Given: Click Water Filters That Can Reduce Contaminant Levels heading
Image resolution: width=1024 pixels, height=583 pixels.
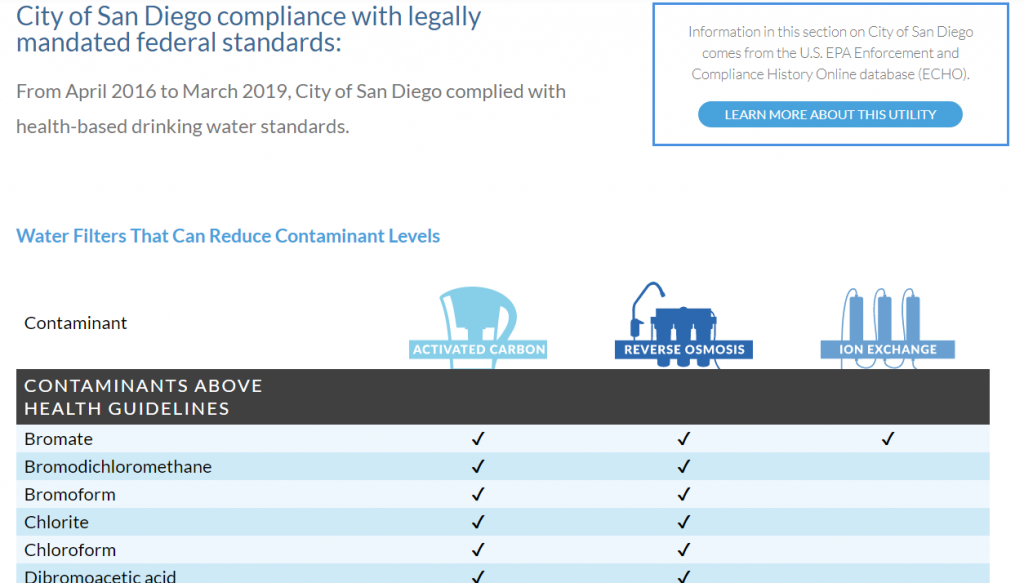Looking at the screenshot, I should tap(228, 236).
